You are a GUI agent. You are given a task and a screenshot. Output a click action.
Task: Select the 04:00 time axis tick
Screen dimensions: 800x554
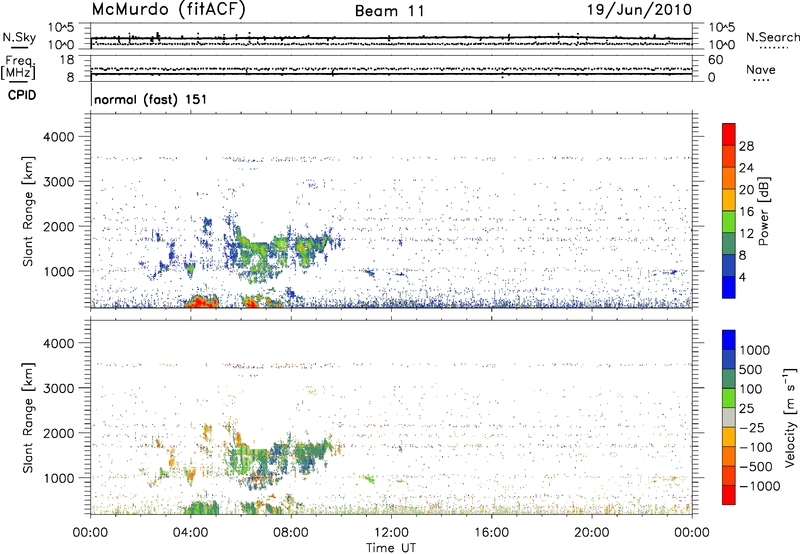click(x=191, y=533)
